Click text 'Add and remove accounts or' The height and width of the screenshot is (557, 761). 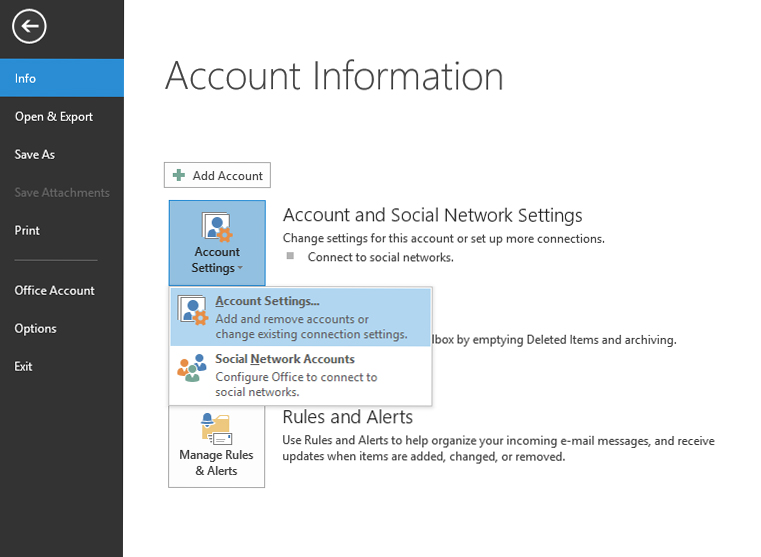[x=292, y=319]
